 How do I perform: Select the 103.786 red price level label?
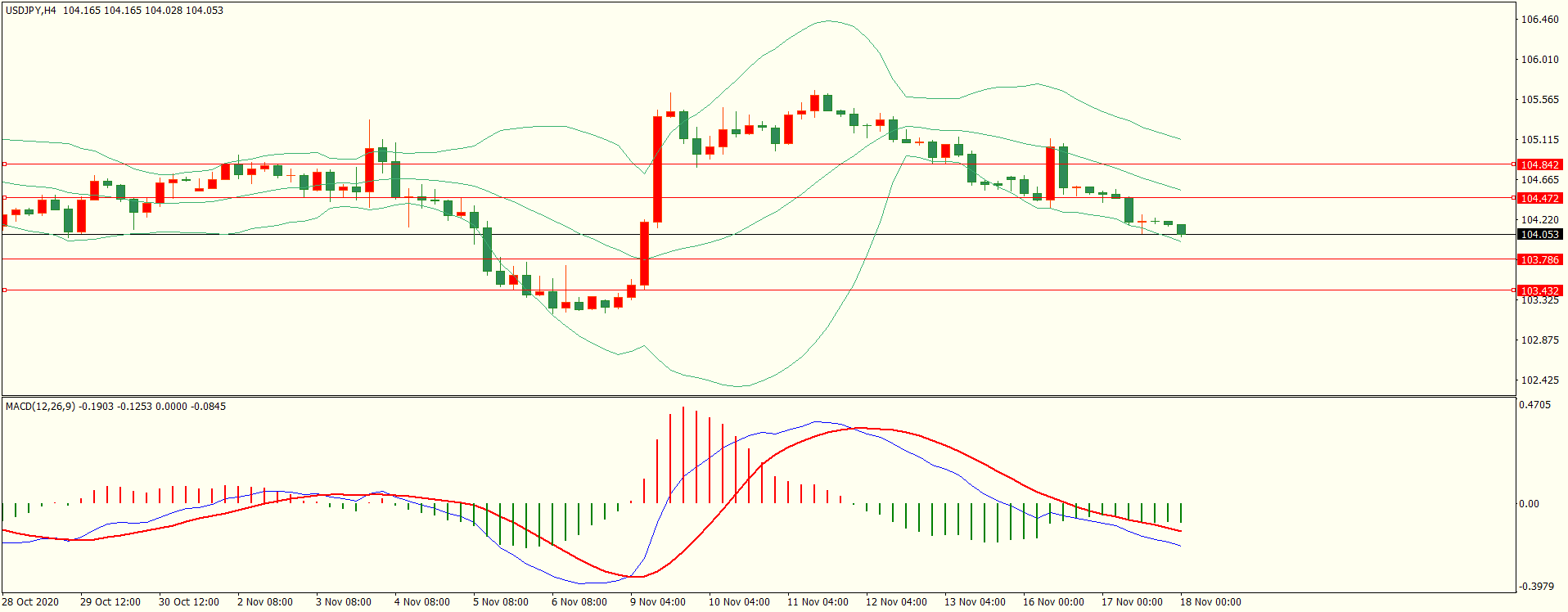coord(1539,259)
